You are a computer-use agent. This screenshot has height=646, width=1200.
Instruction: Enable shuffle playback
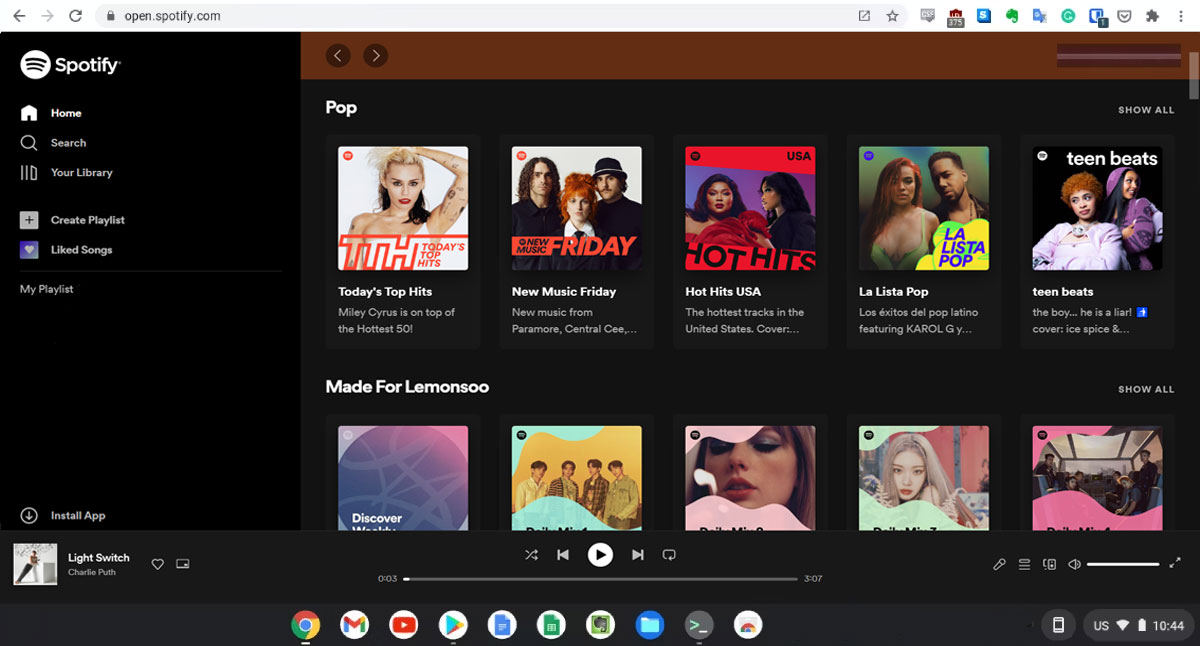click(x=531, y=554)
